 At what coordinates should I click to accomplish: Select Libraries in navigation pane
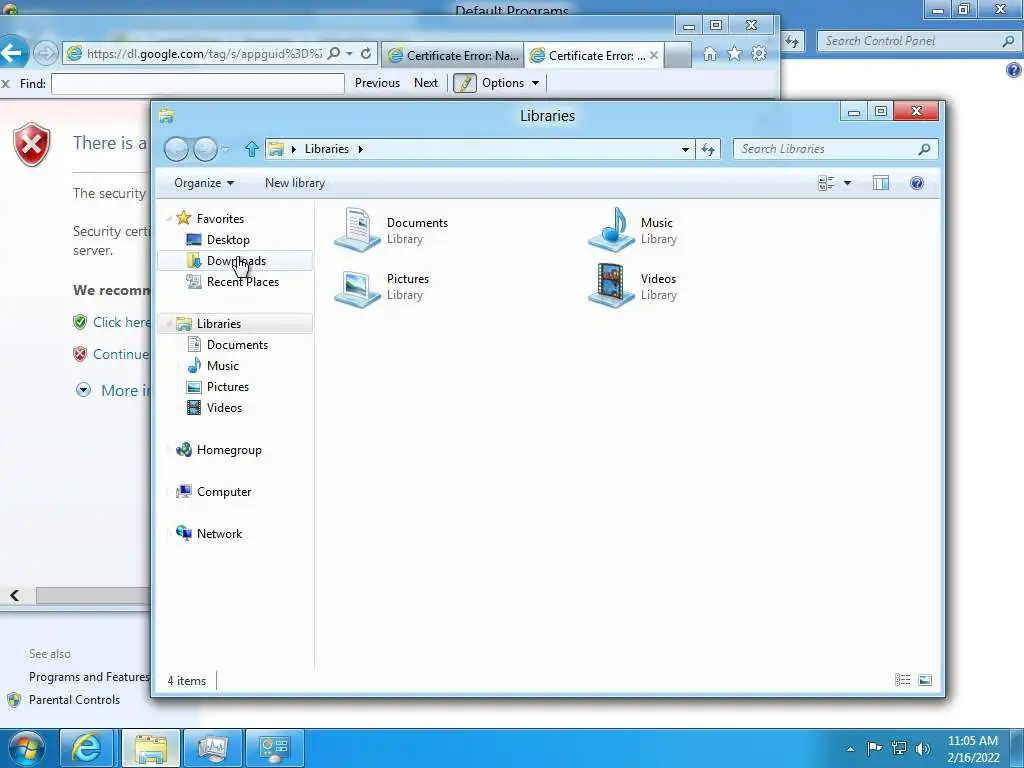pos(236,323)
